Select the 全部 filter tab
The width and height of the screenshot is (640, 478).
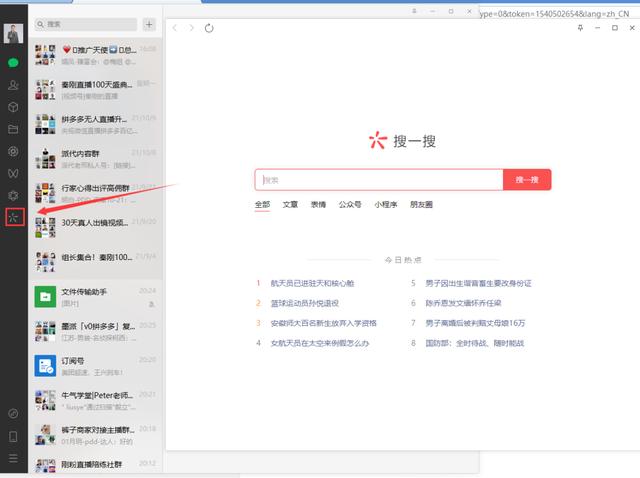pos(262,205)
